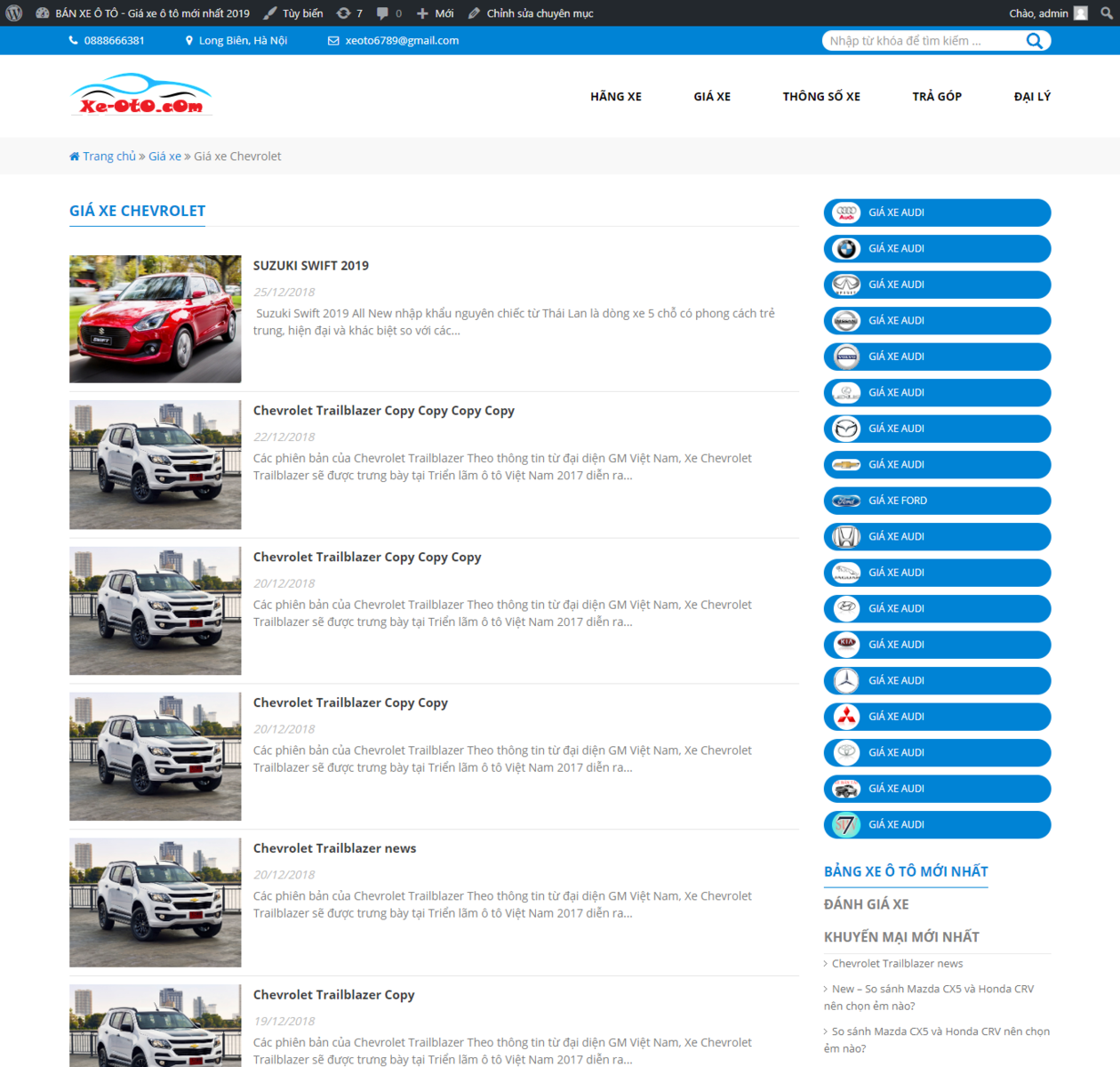The image size is (1120, 1067).
Task: Click Chào, admin account text
Action: (x=1038, y=13)
